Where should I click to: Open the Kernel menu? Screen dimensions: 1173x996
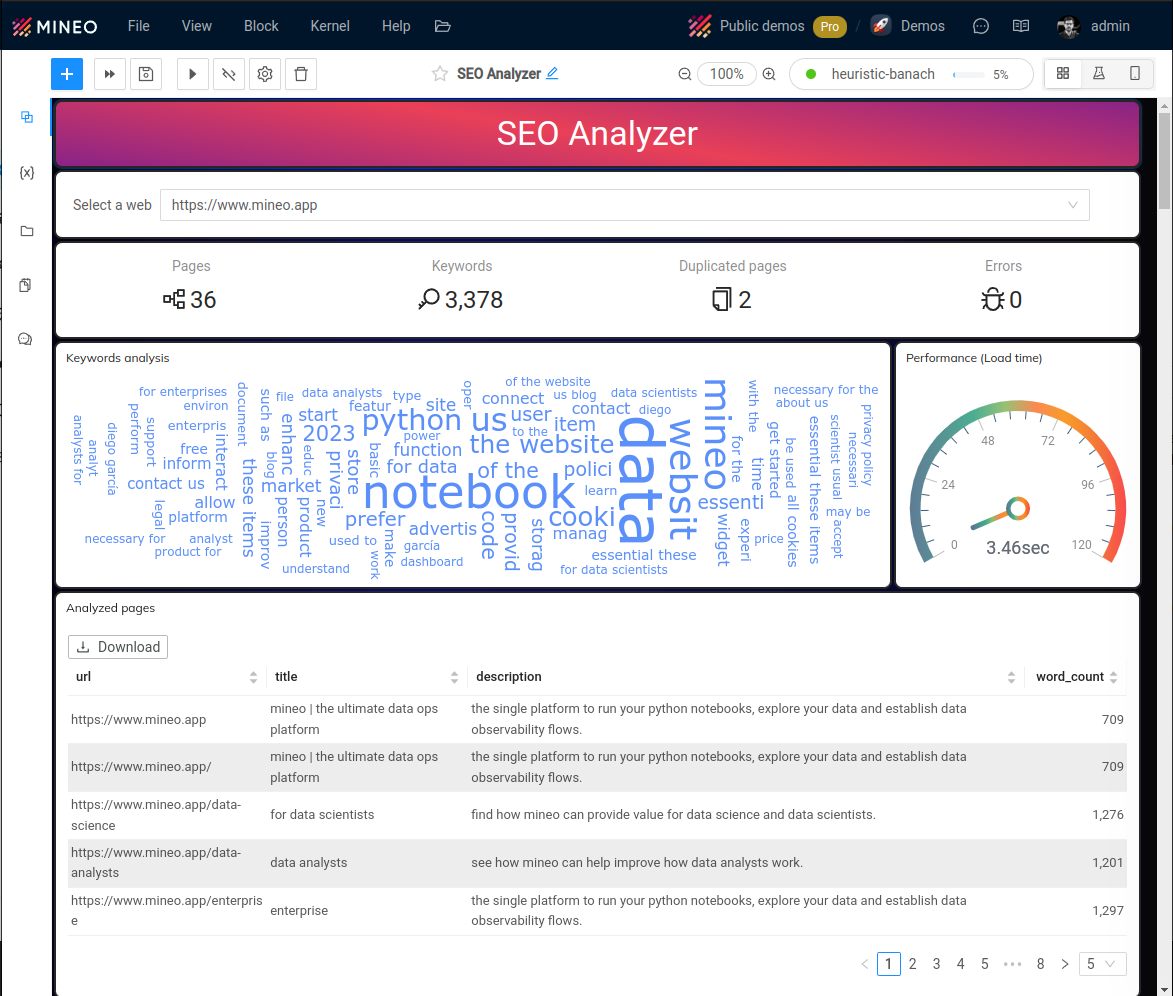click(x=330, y=26)
